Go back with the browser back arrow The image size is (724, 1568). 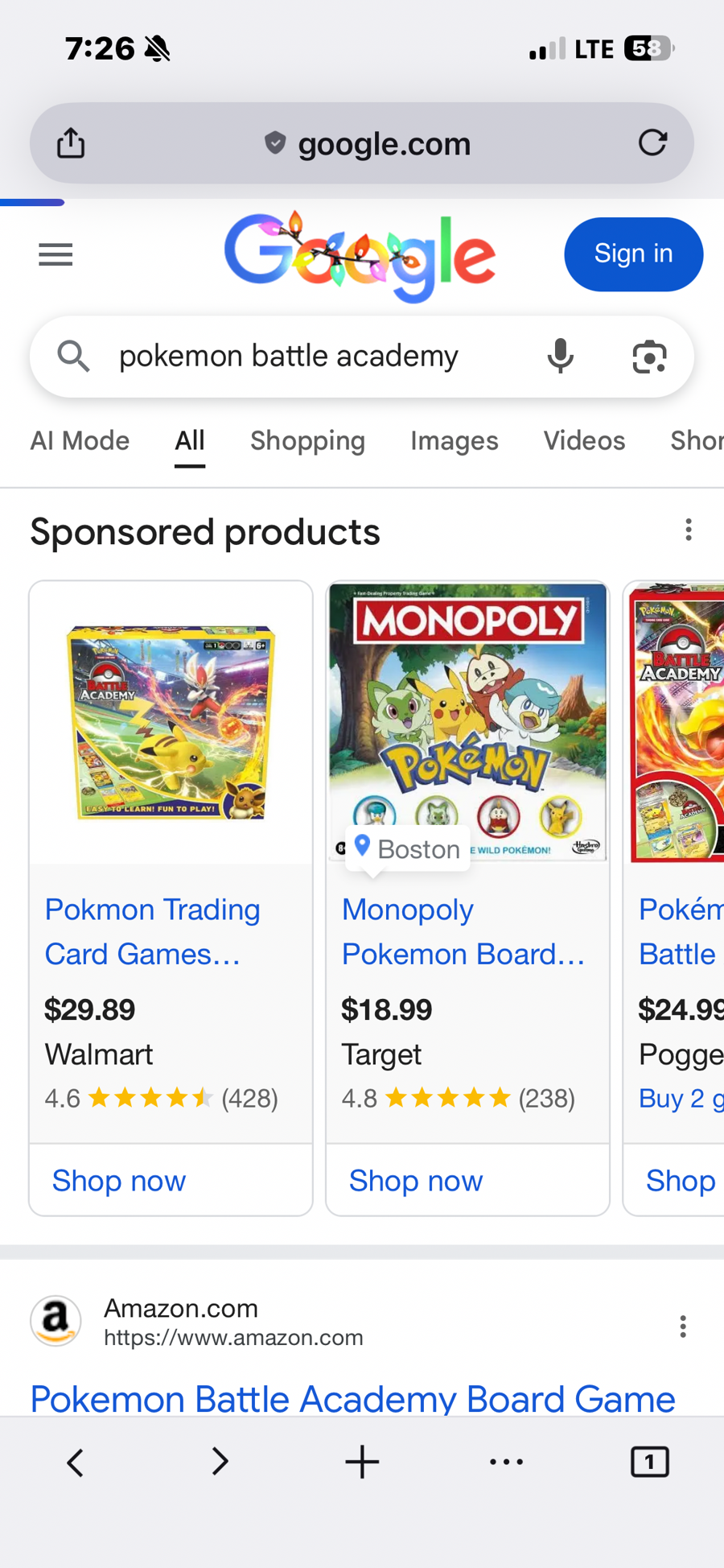pos(75,1462)
